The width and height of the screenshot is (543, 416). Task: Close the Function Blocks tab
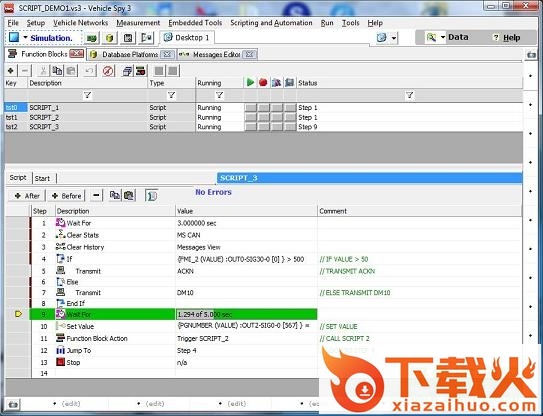(76, 53)
